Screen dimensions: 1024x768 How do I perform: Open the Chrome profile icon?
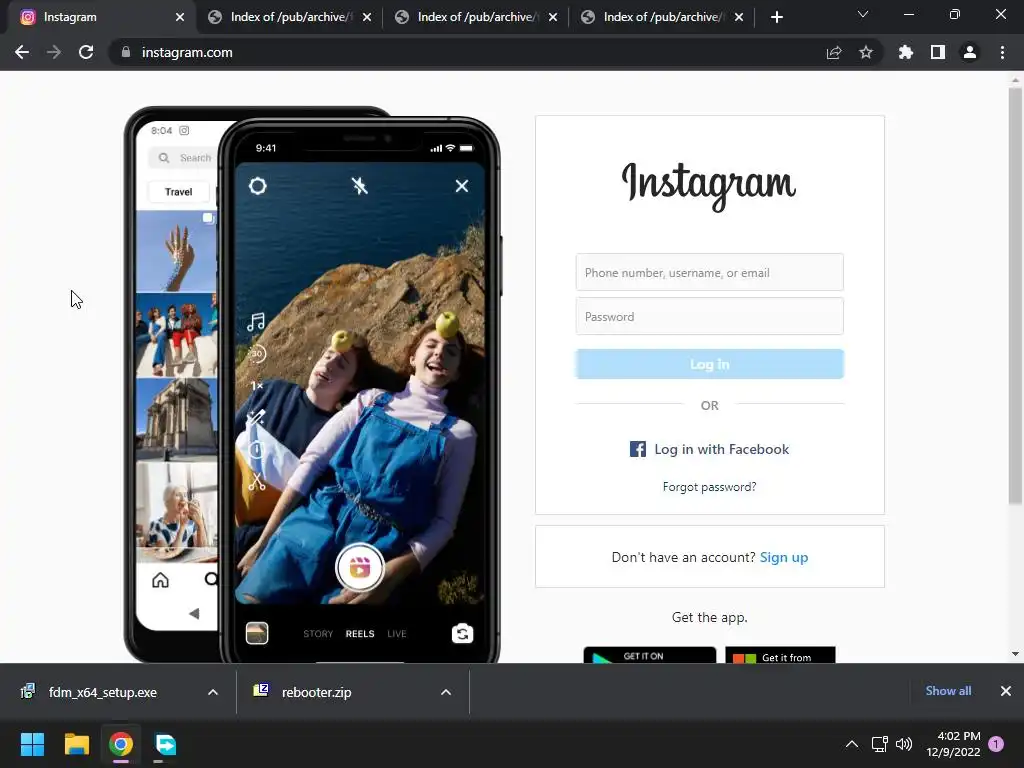970,52
